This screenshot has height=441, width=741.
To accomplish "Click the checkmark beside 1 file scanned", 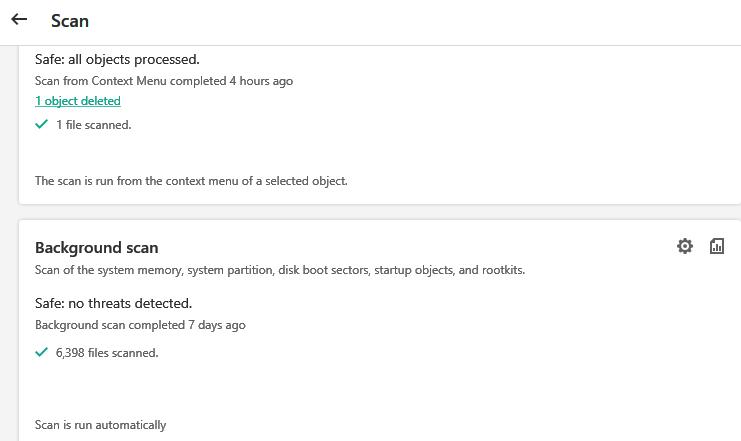I will (x=42, y=124).
